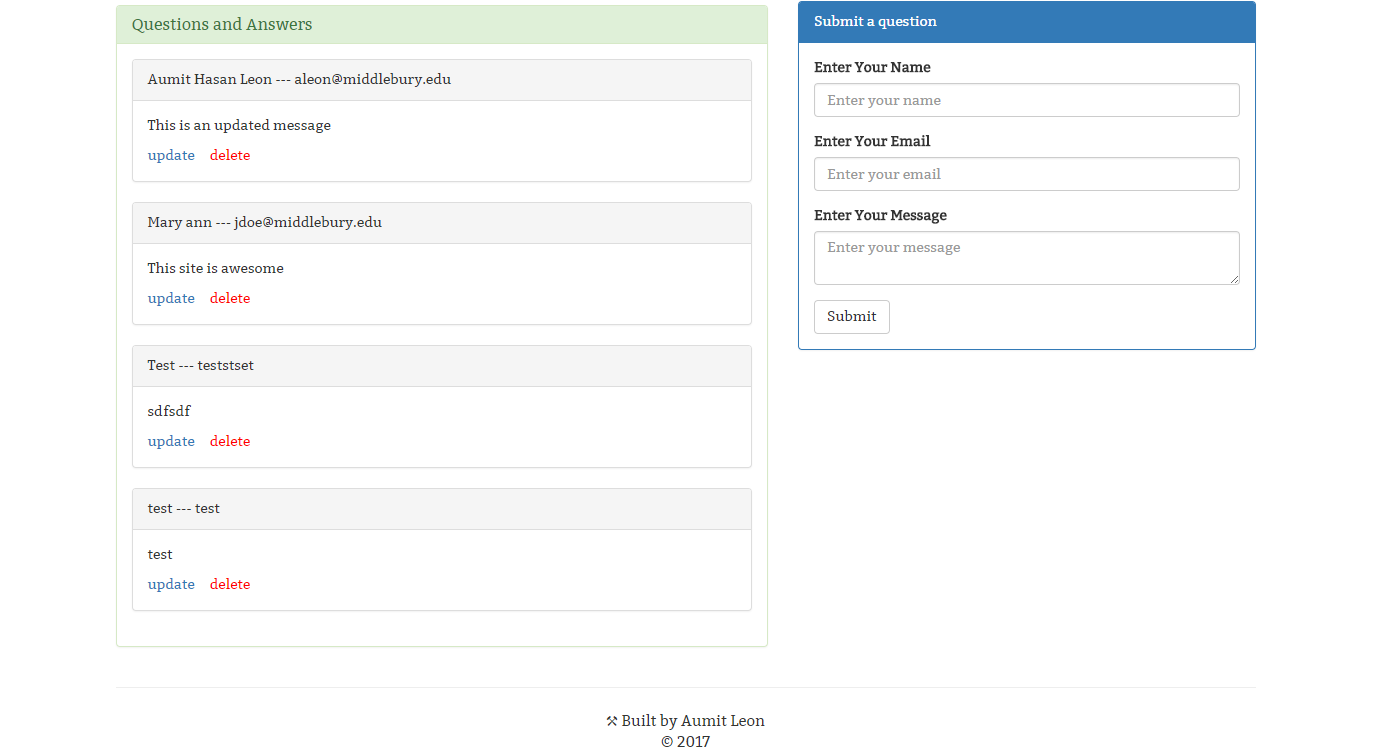1389x756 pixels.
Task: Click 'This is an updated message' text
Action: coord(239,126)
